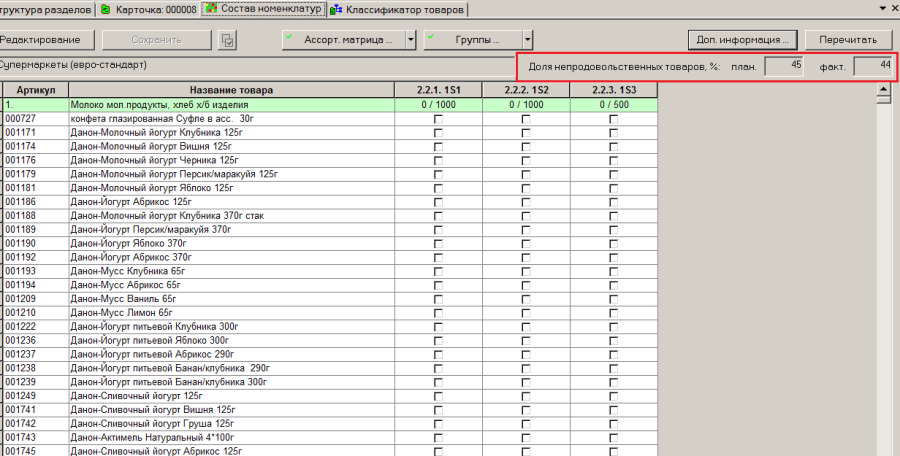Select Данон-Сливочный йогурт 125г row

[330, 396]
